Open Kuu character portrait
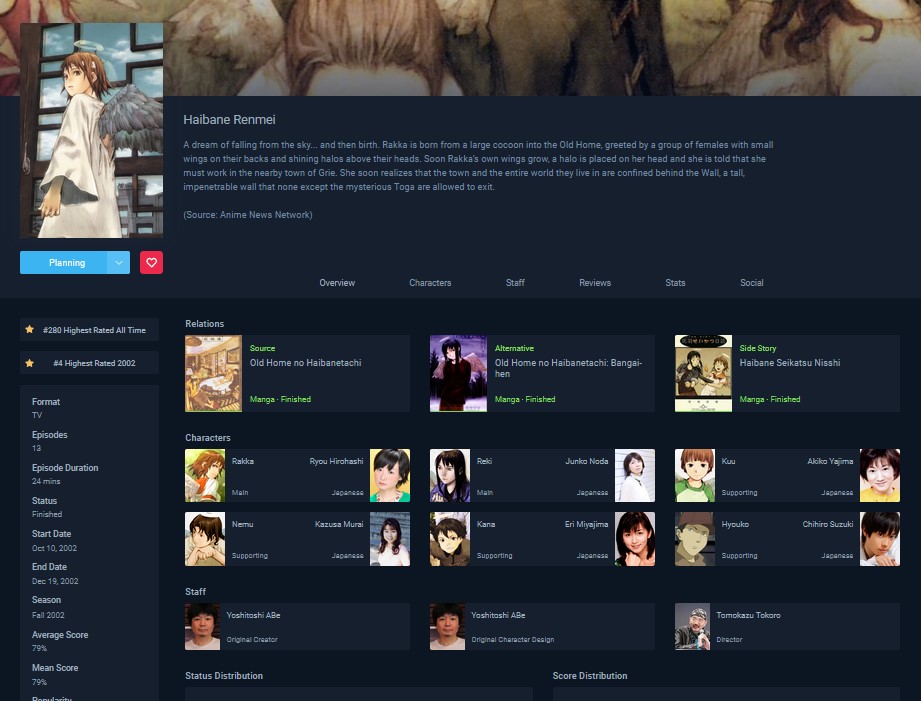The height and width of the screenshot is (701, 921). pos(695,475)
